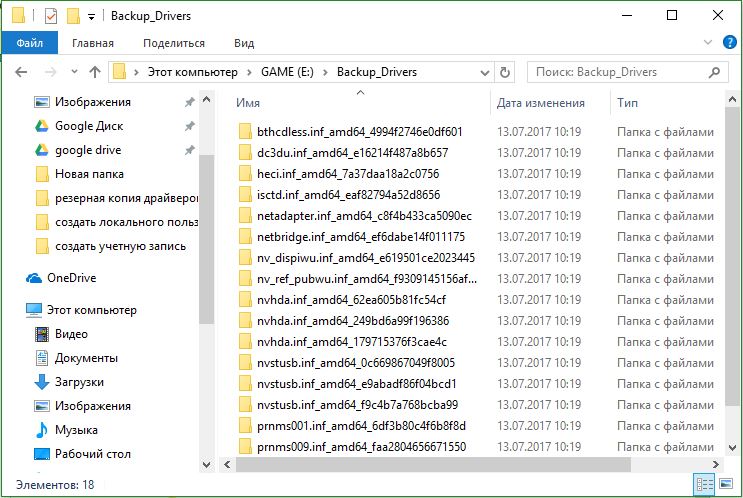Screen dimensions: 743x498
Task: Click Этот компьютер in address bar
Action: point(192,72)
